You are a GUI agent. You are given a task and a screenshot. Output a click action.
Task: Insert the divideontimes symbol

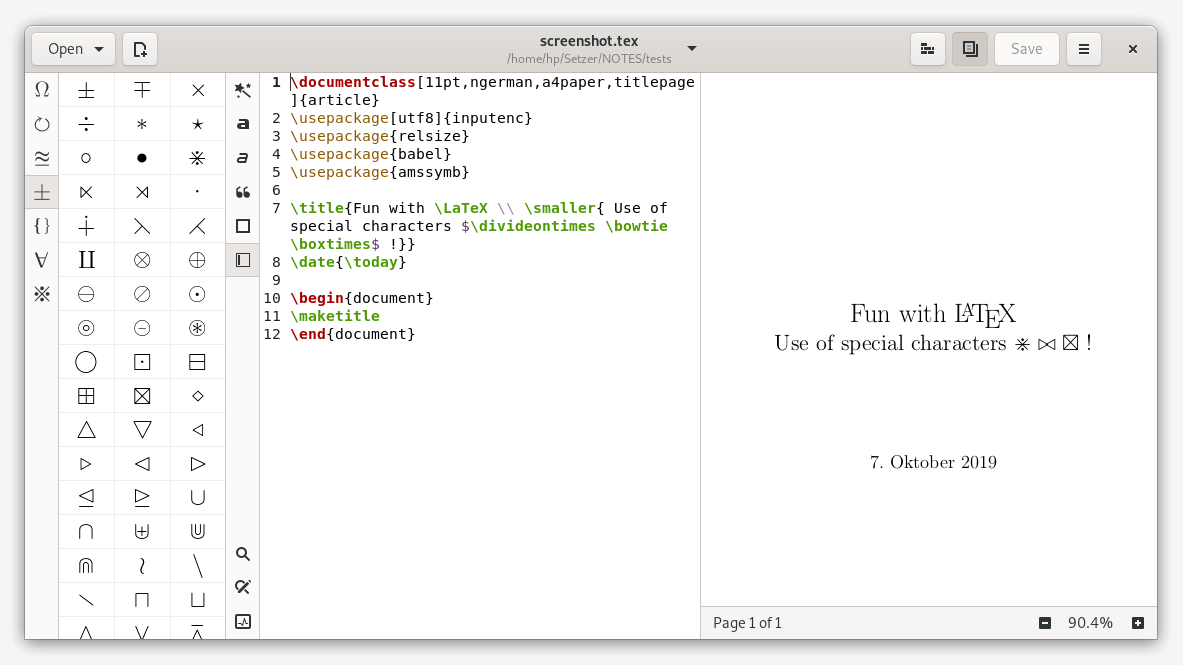(198, 159)
